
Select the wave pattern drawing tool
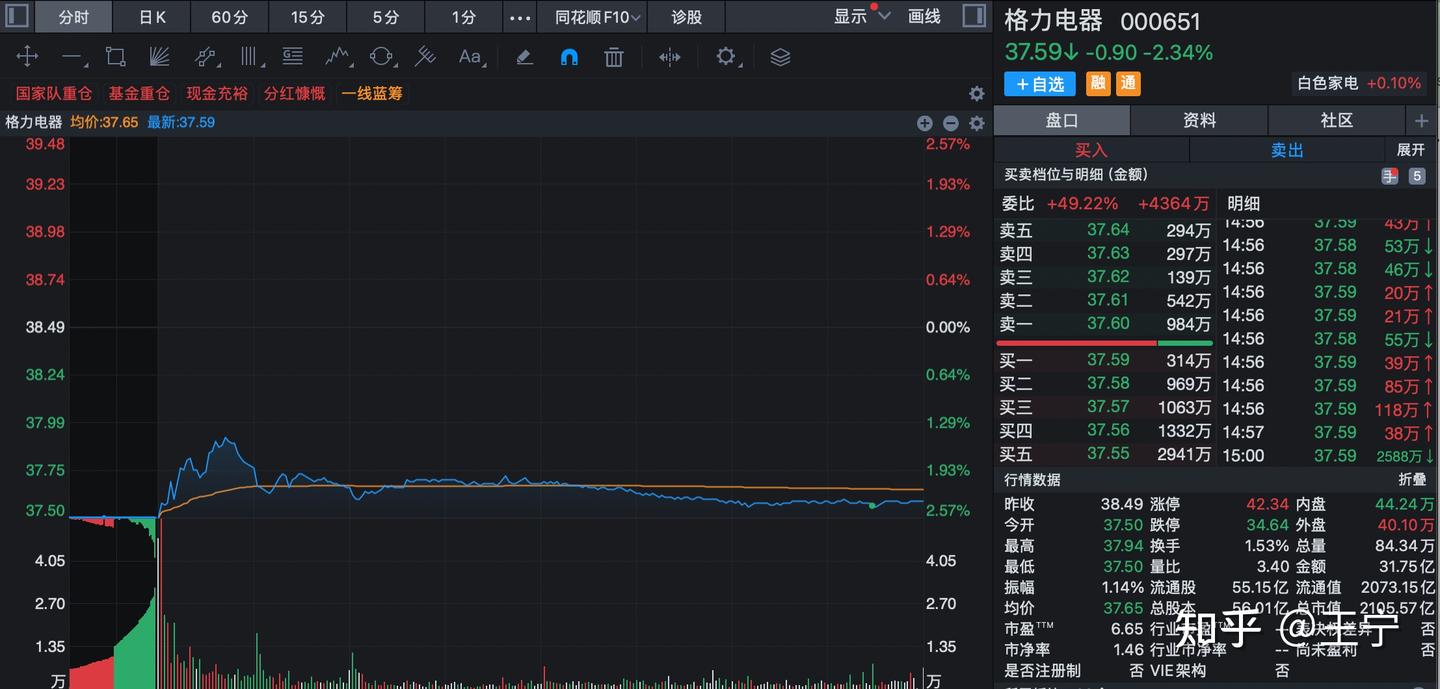point(338,57)
